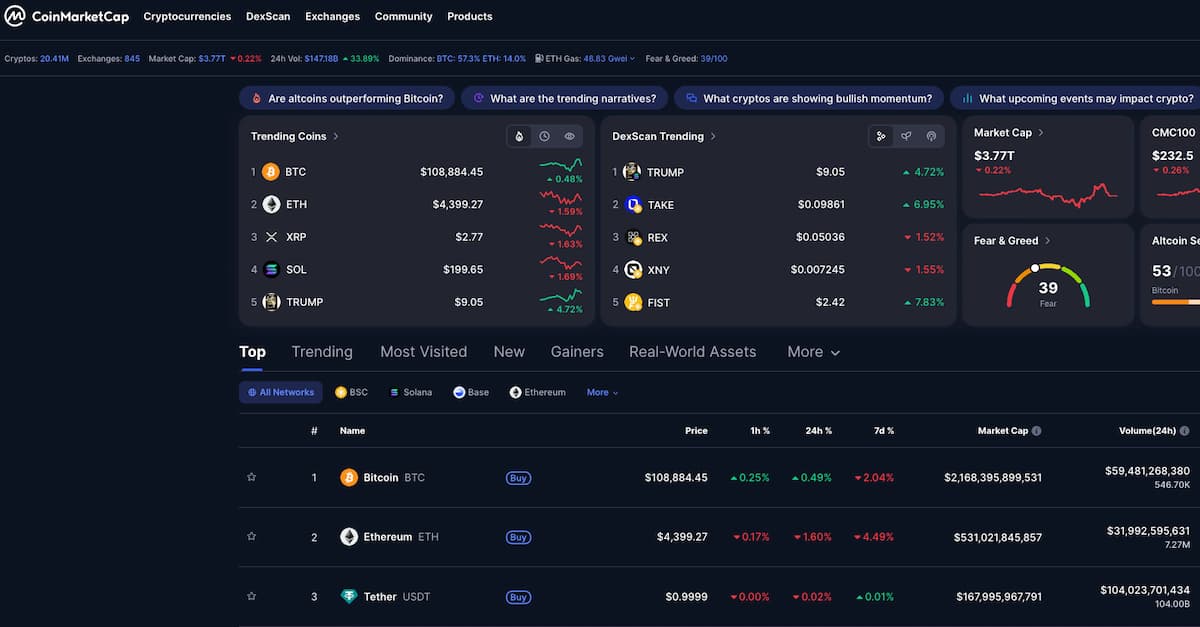The width and height of the screenshot is (1200, 627).
Task: Ask 'Are altcoins outperforming Bitcoin?'
Action: click(347, 98)
